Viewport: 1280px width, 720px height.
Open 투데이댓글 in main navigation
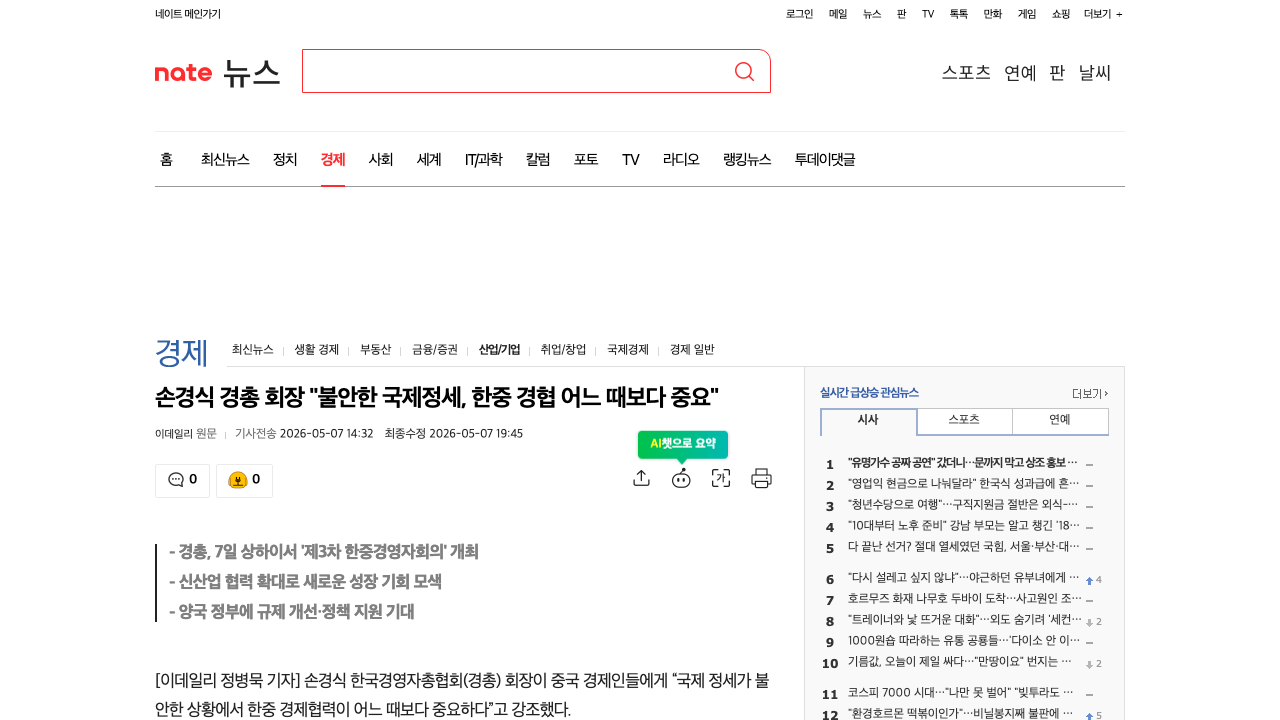[825, 160]
